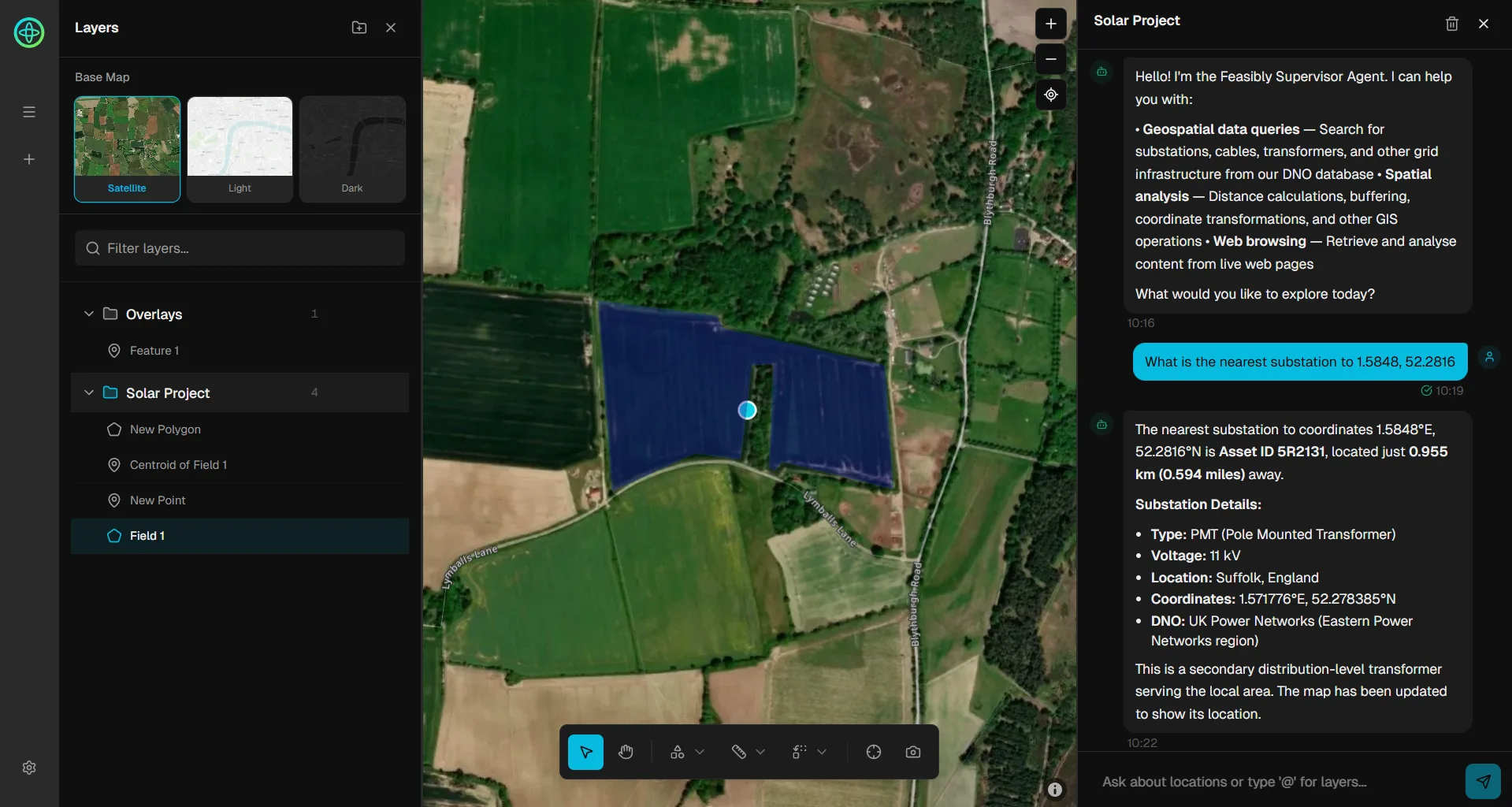Screen dimensions: 1512x807
Task: Select the pointer selection tool
Action: tap(585, 752)
